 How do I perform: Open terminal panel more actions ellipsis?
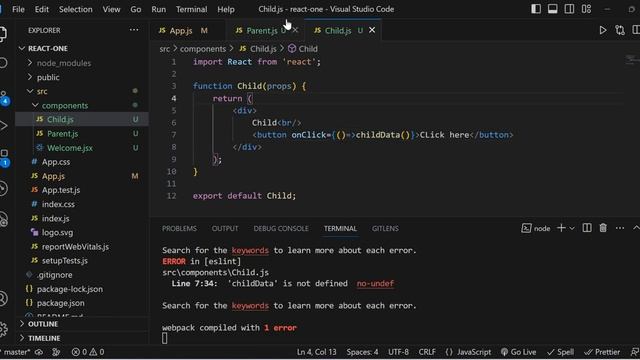click(x=620, y=228)
